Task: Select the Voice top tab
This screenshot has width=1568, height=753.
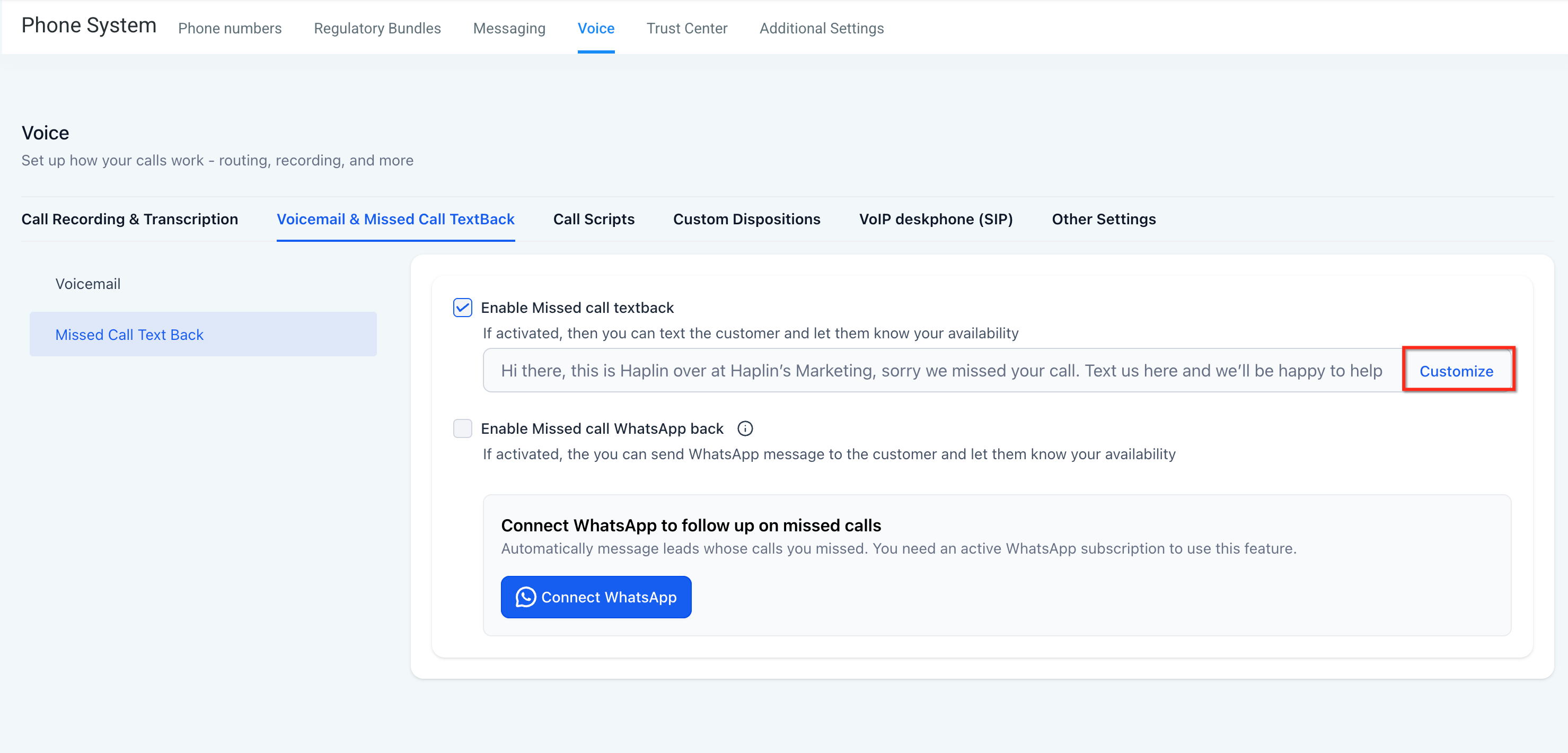Action: click(x=595, y=28)
